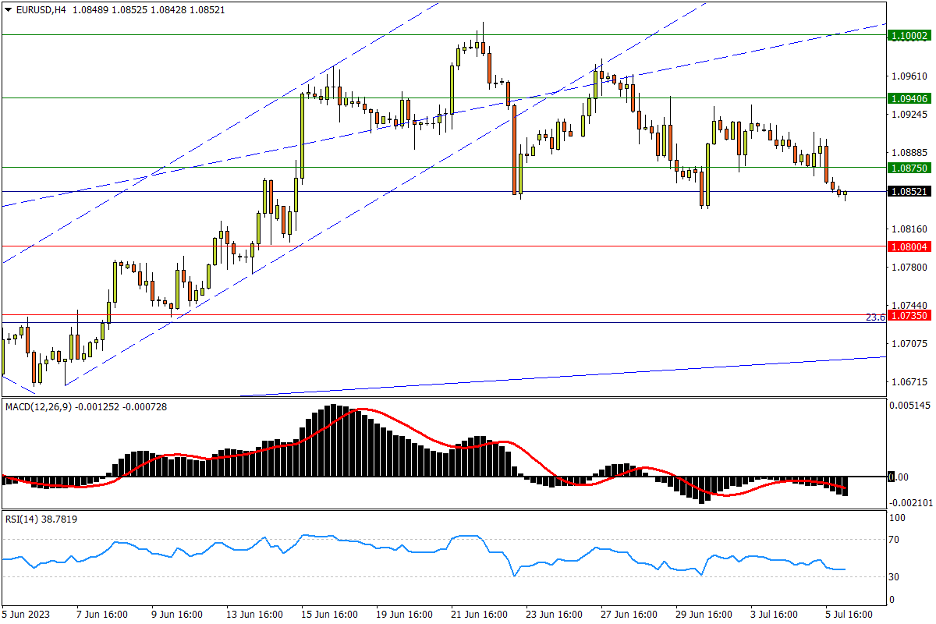Click the green 1.09406 price level tag

point(908,98)
